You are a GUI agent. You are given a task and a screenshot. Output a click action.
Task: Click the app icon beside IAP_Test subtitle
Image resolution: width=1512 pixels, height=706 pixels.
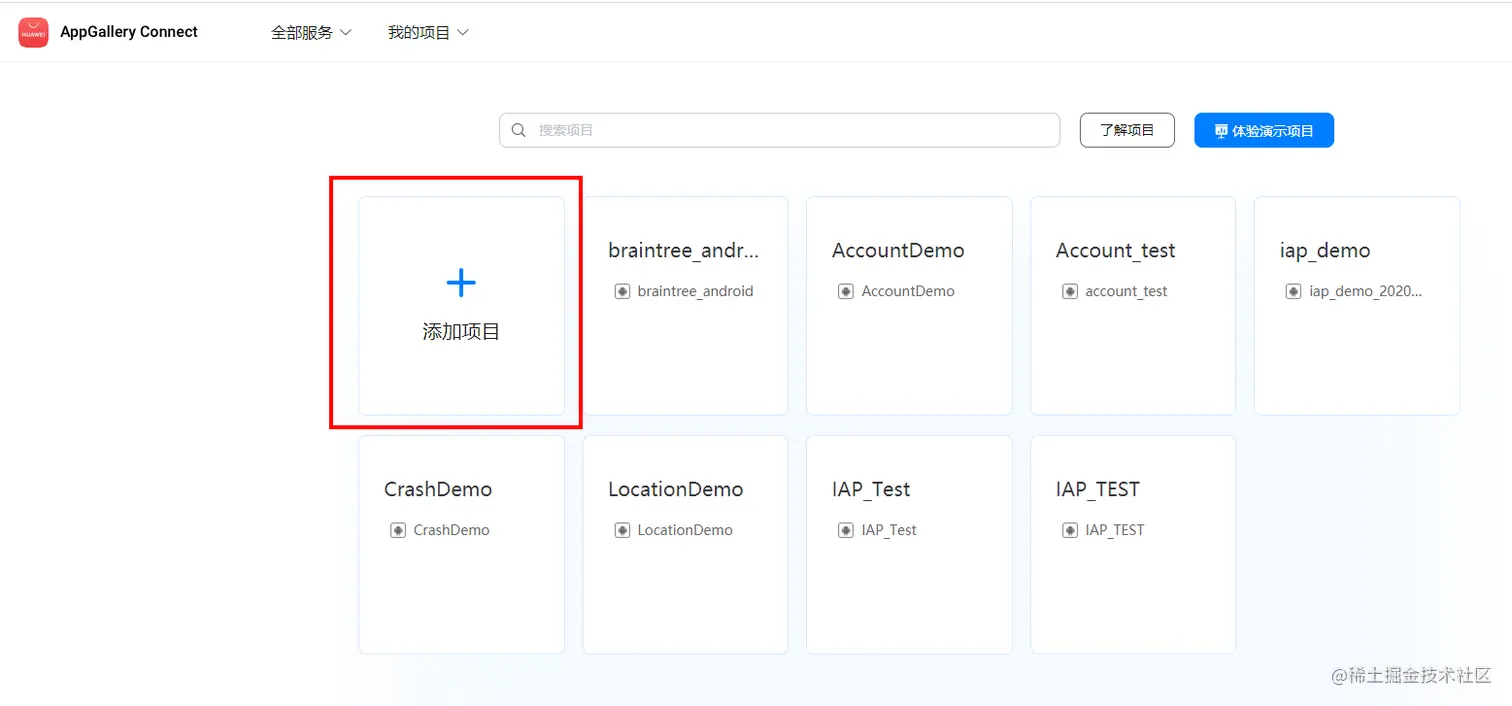point(846,530)
